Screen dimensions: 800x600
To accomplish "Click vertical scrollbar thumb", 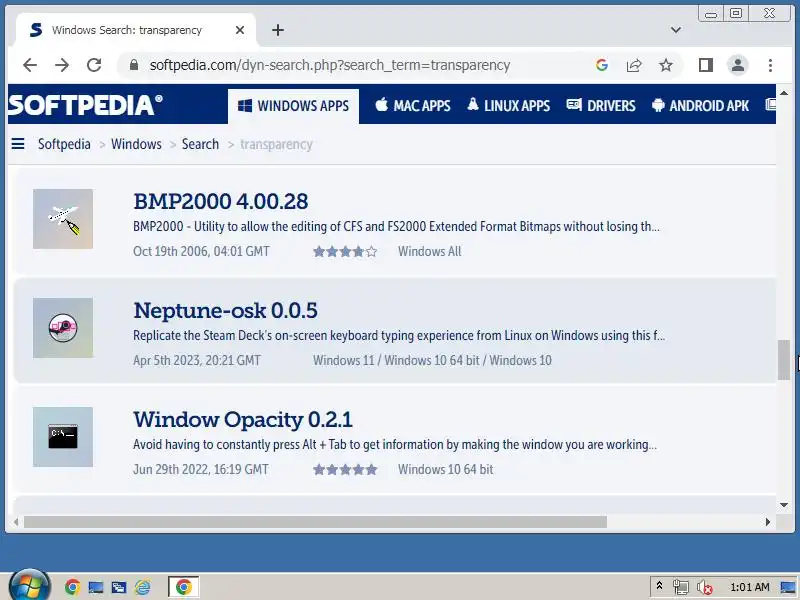I will tap(784, 360).
